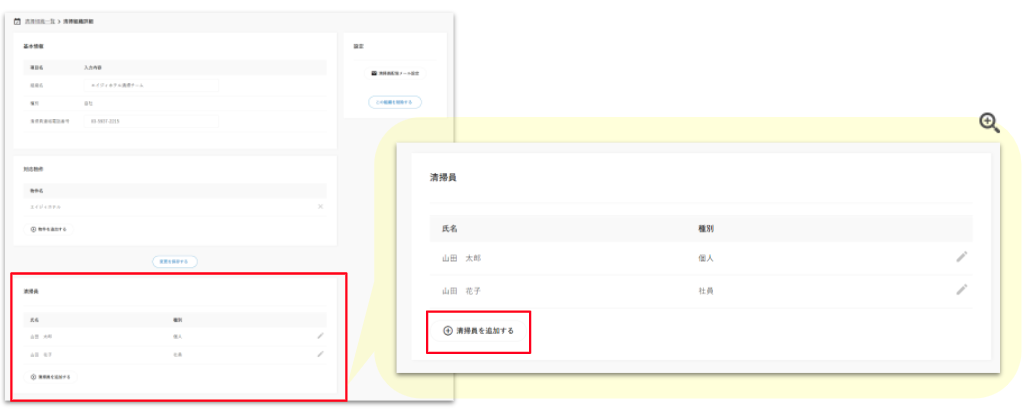Click edit pencil for 山田 花子 in enlarged panel
The image size is (1027, 414).
coord(961,290)
